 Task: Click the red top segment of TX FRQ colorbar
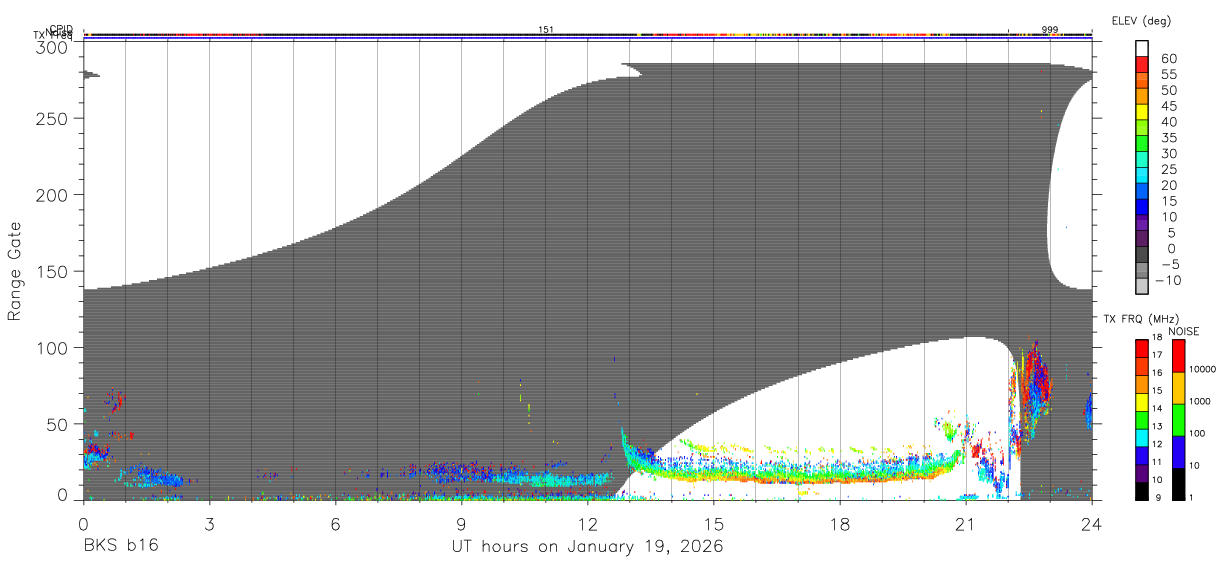1142,349
